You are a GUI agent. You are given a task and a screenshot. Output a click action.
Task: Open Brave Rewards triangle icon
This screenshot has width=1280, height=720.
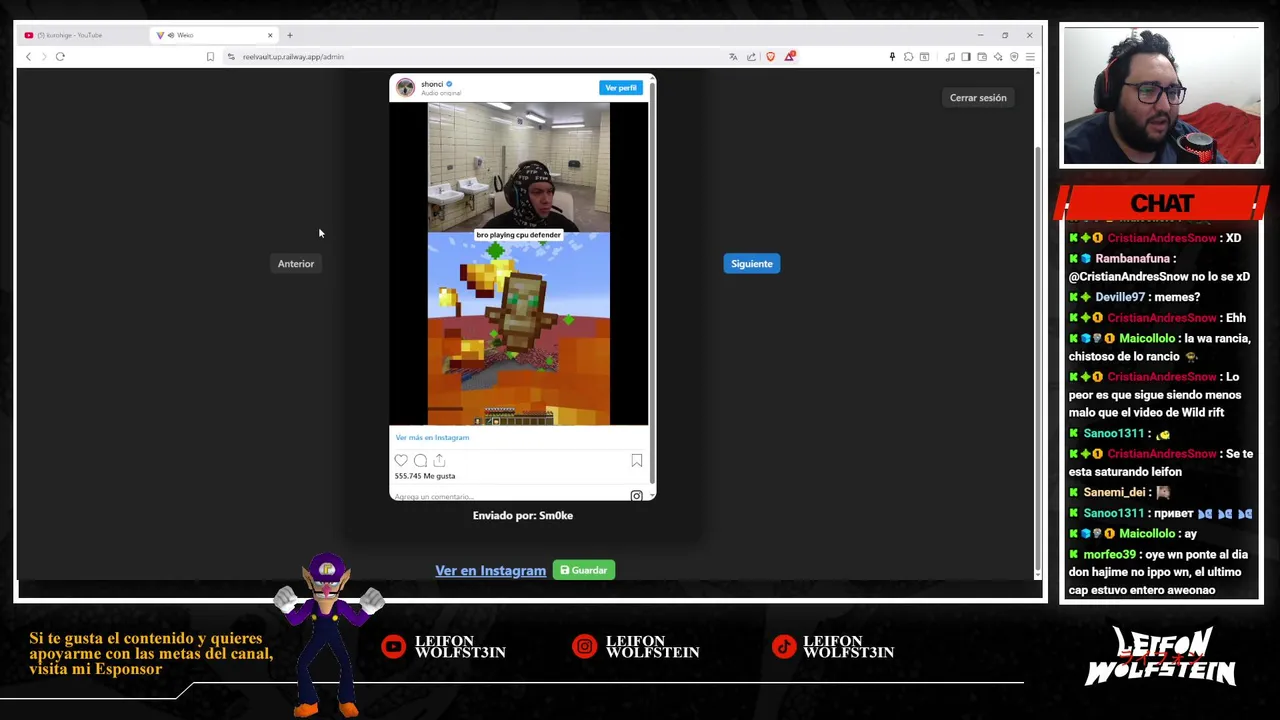789,57
